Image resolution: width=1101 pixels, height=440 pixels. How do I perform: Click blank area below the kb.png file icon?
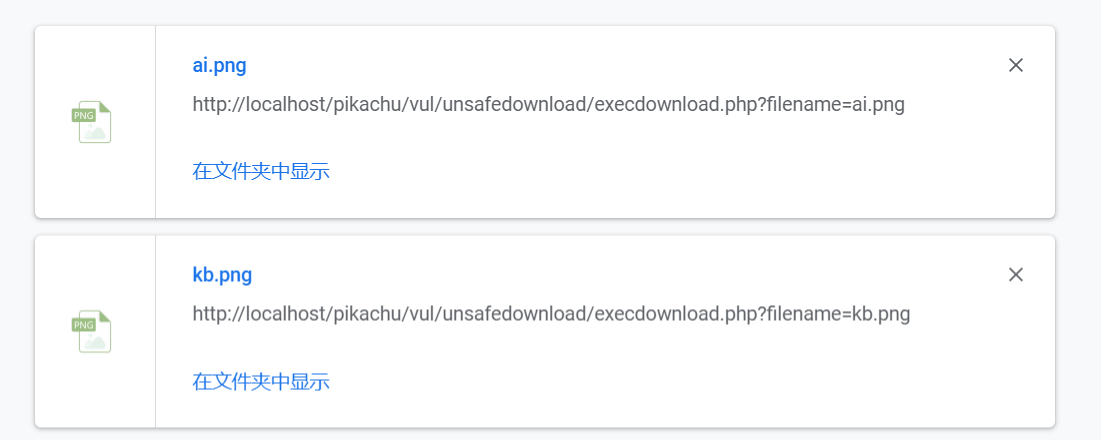95,395
